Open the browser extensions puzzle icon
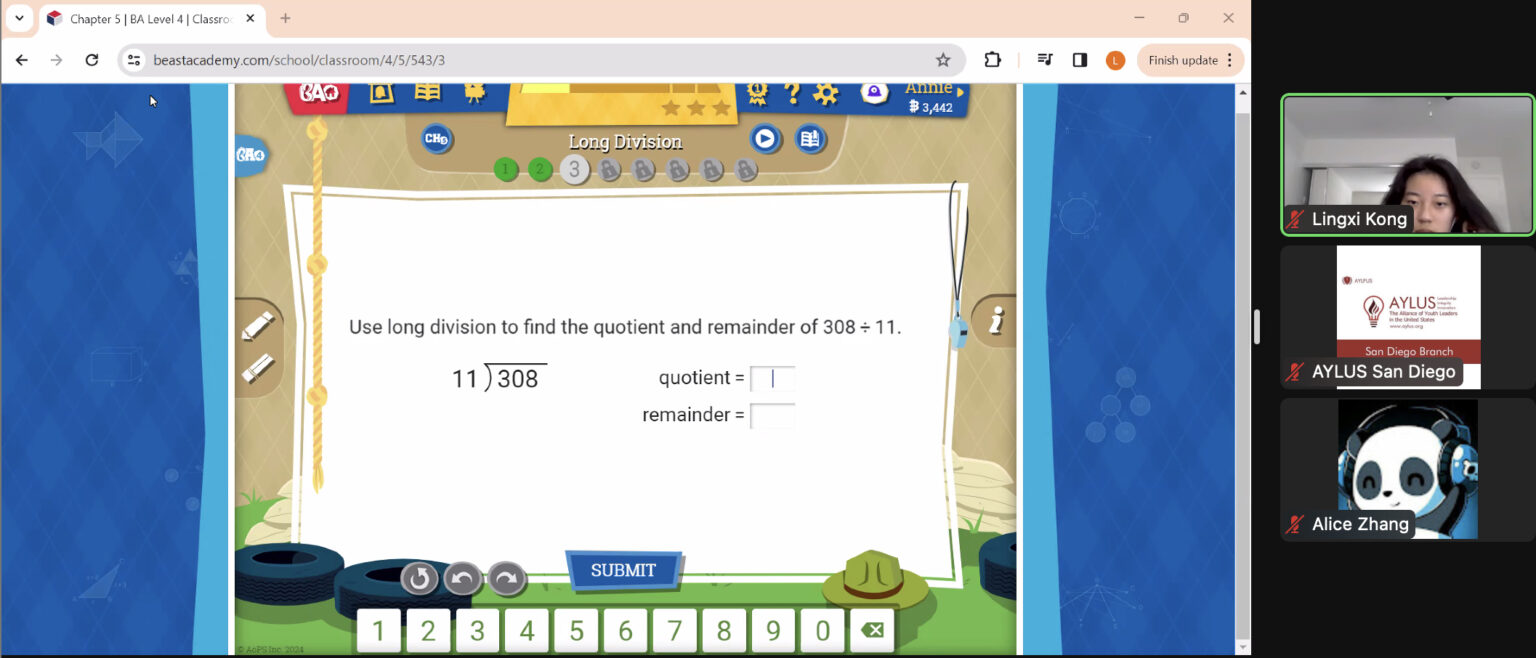1536x658 pixels. point(992,60)
